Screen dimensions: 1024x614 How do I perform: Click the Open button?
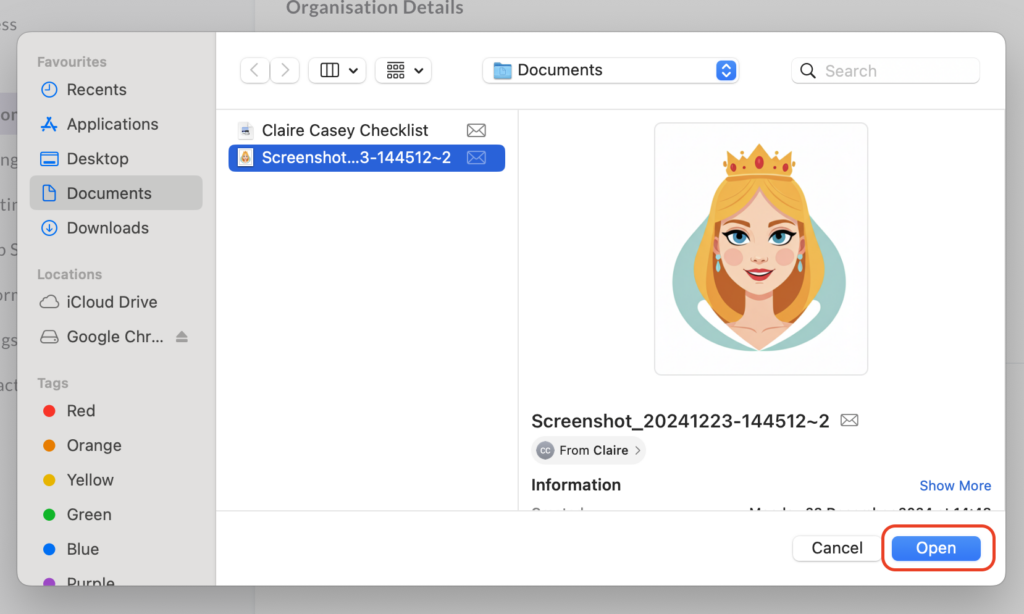(x=936, y=548)
